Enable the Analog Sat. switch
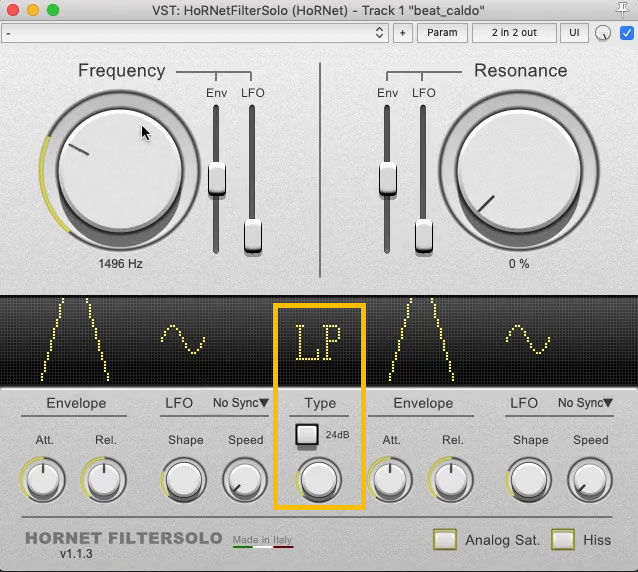The width and height of the screenshot is (638, 572). click(445, 539)
